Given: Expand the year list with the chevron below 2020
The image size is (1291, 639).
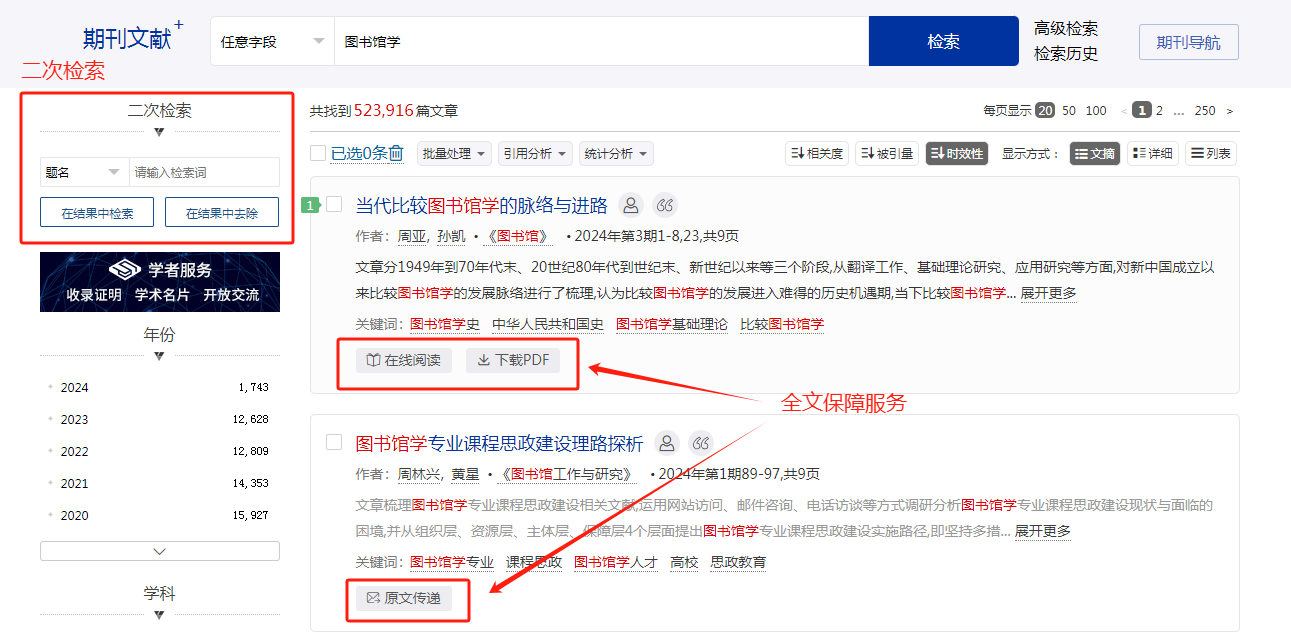Looking at the screenshot, I should coord(159,551).
